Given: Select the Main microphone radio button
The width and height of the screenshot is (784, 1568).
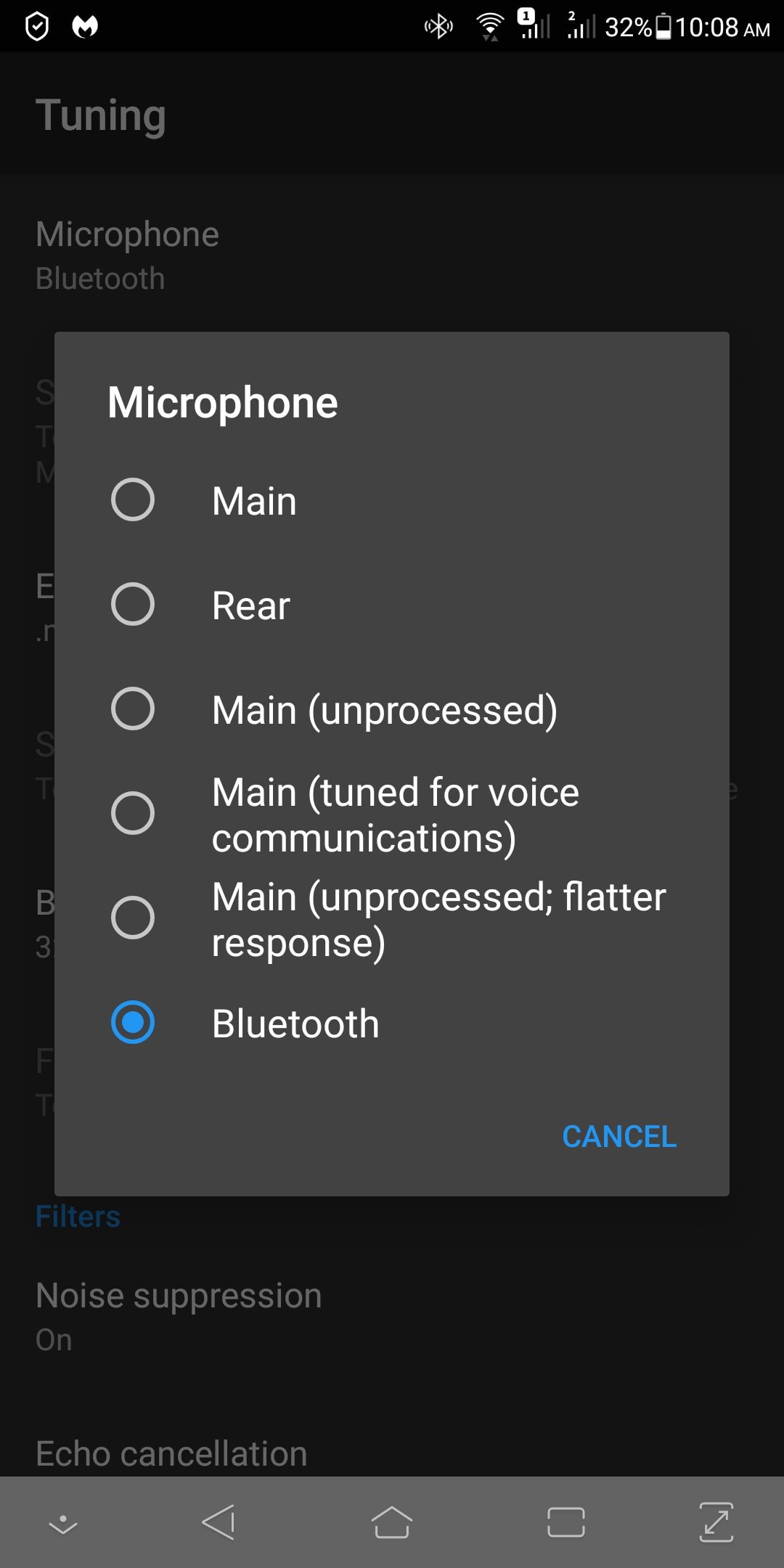Looking at the screenshot, I should click(133, 499).
